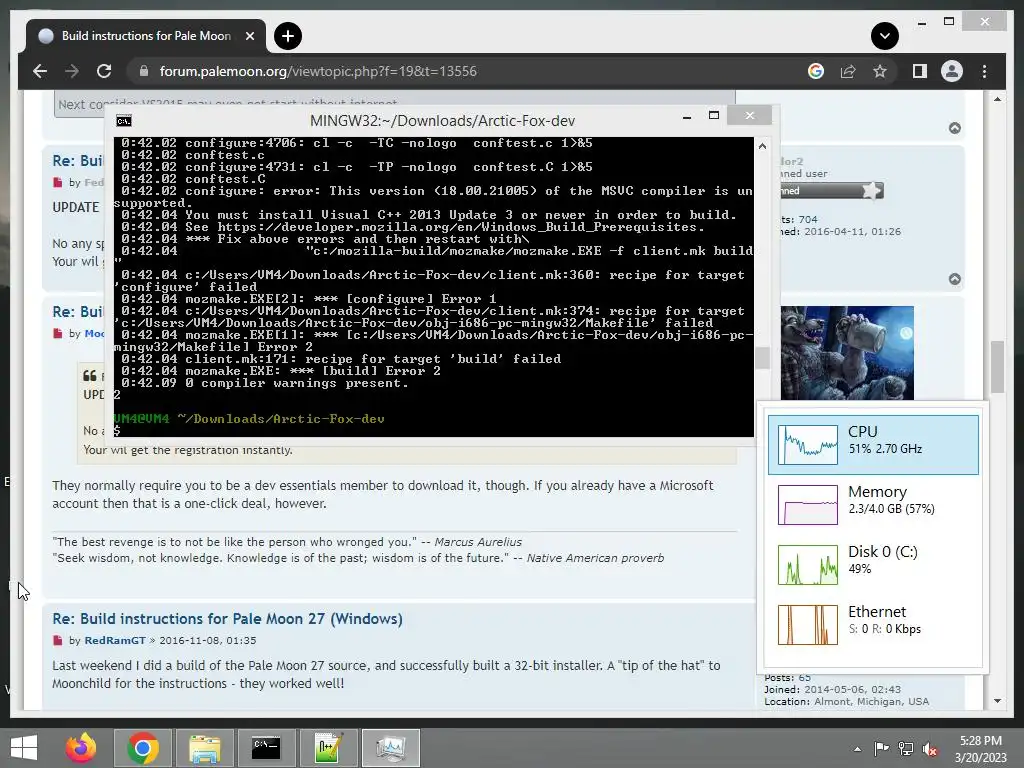Maximize the MINGW32 terminal window
Screen dimensions: 1024x768
(714, 116)
